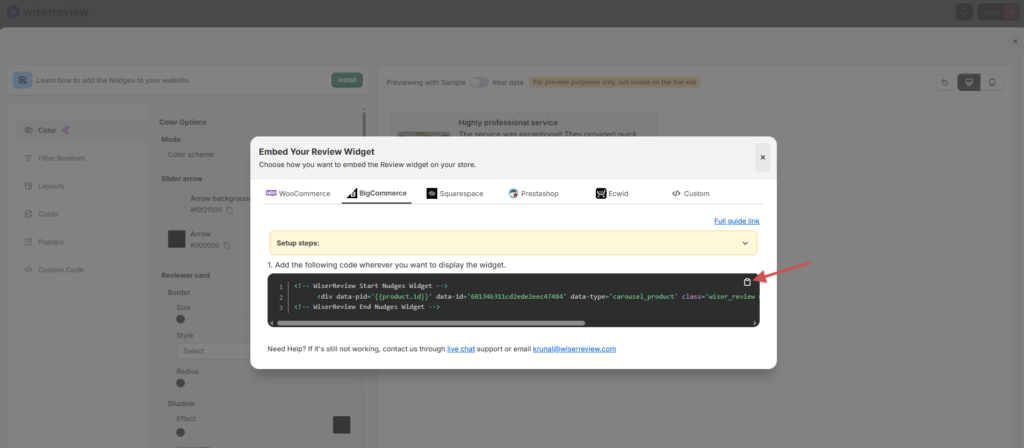1024x448 pixels.
Task: Click the live chat support link
Action: (x=460, y=349)
